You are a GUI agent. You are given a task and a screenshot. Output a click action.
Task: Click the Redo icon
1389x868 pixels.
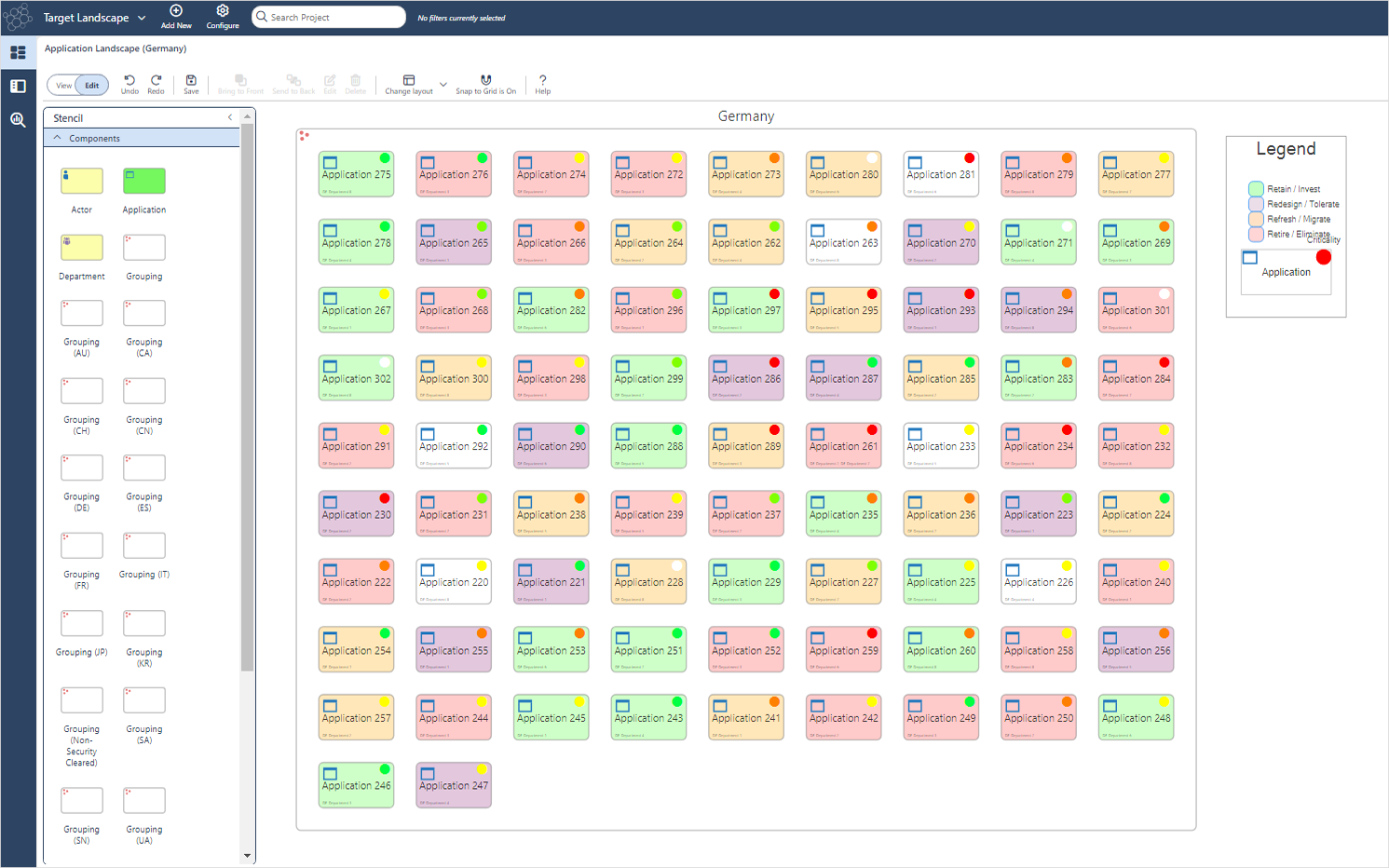pos(156,84)
